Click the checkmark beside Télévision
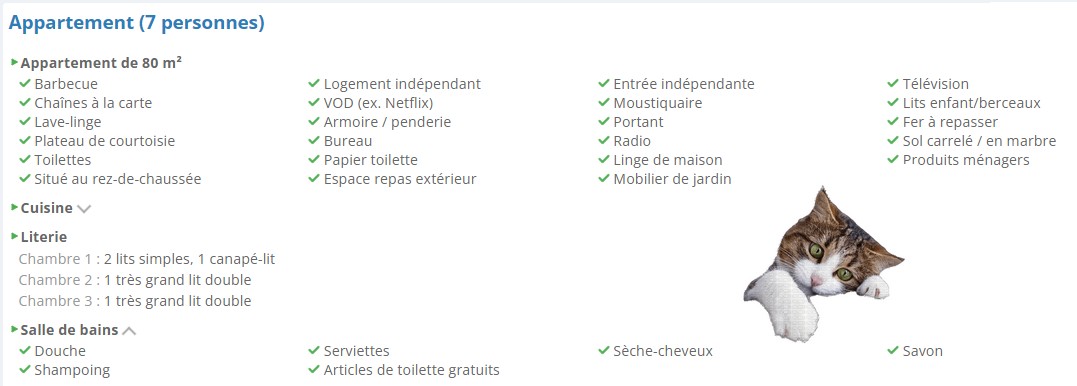The image size is (1077, 386). [x=893, y=83]
